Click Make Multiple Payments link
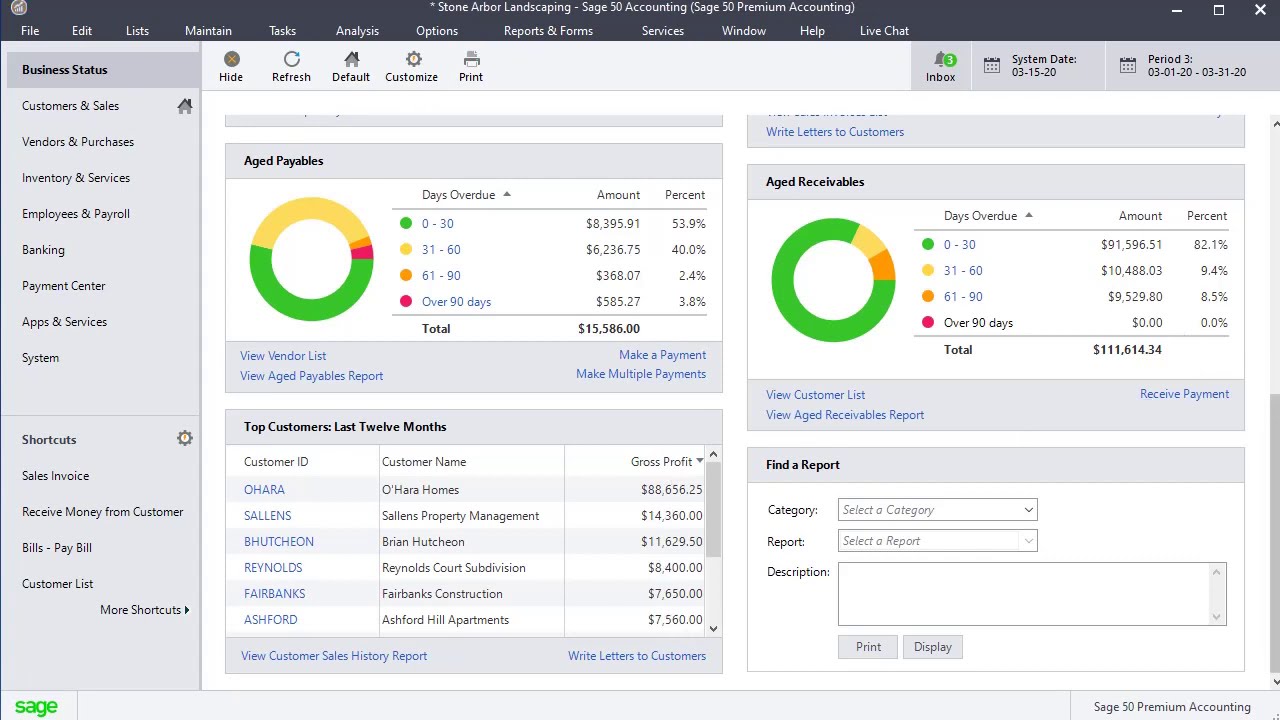The width and height of the screenshot is (1280, 720). (x=641, y=374)
